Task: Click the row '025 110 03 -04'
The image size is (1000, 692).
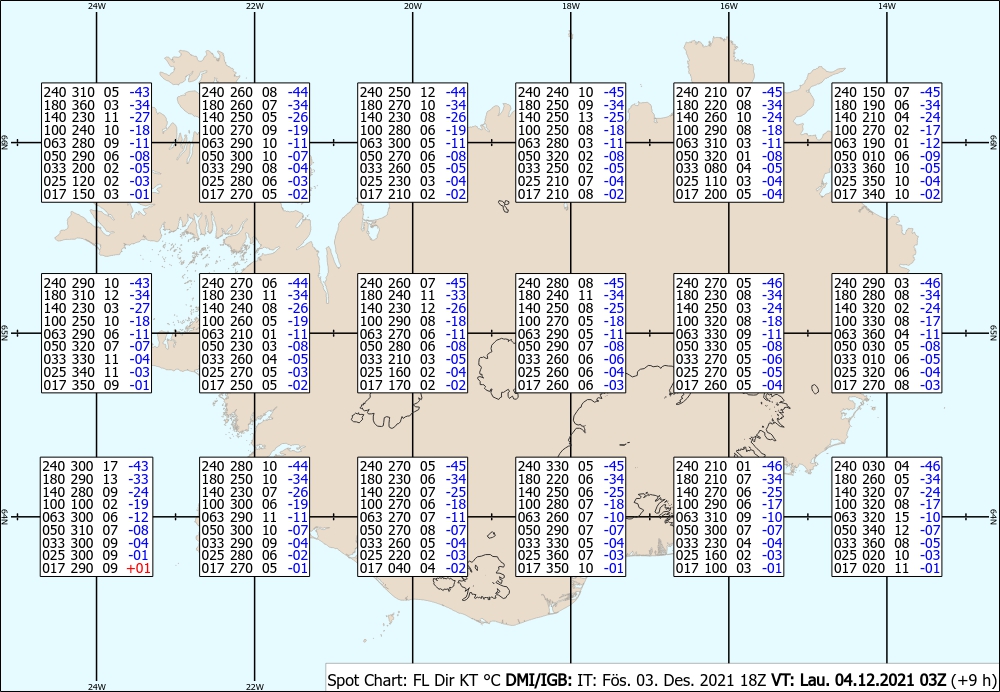Action: 729,181
